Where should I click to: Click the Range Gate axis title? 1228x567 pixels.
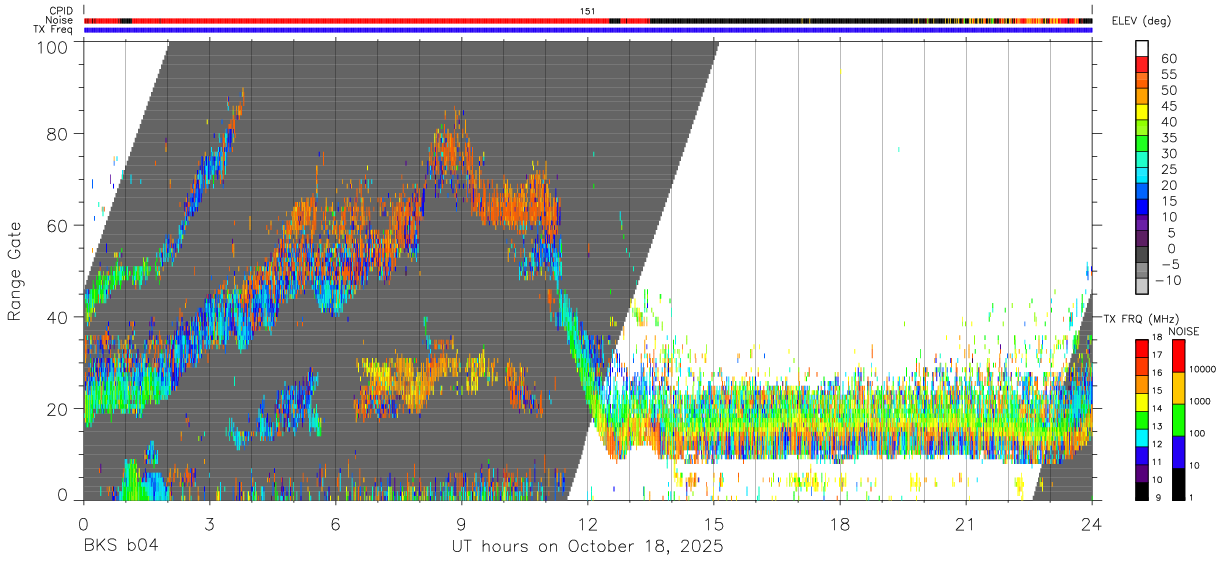click(15, 271)
